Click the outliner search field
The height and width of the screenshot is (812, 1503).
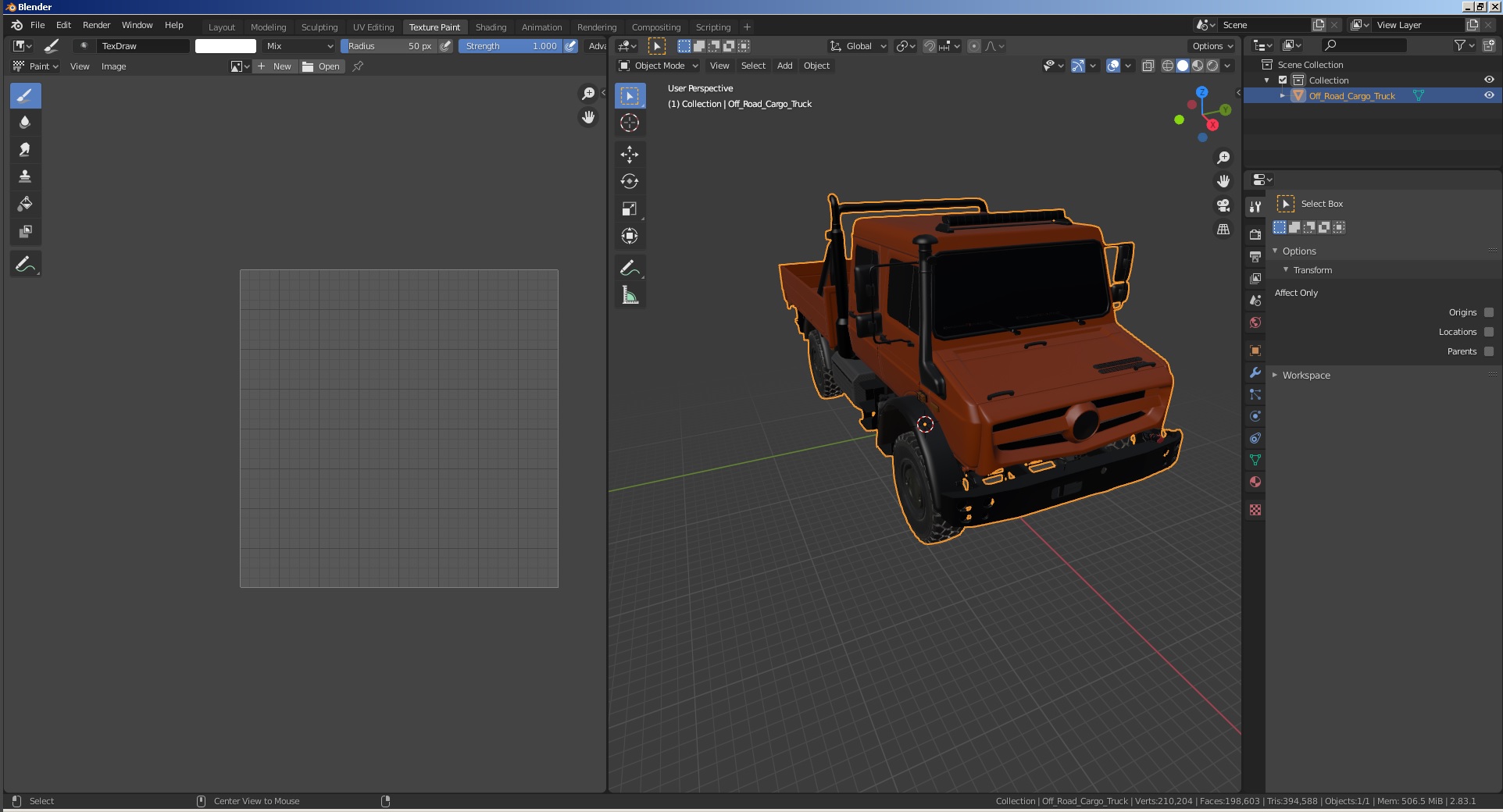tap(1364, 46)
